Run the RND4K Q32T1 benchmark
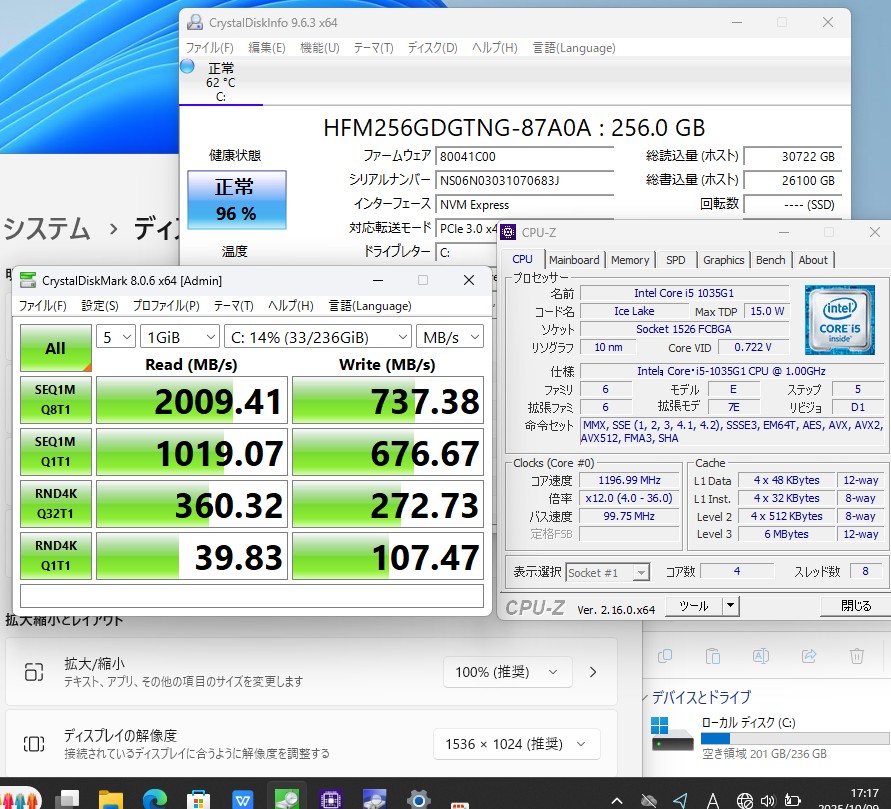 (56, 505)
